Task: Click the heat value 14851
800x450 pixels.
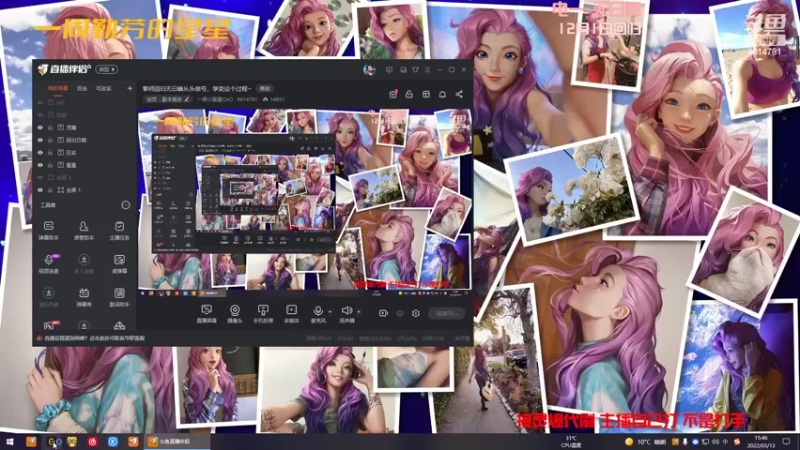Action: (x=277, y=99)
